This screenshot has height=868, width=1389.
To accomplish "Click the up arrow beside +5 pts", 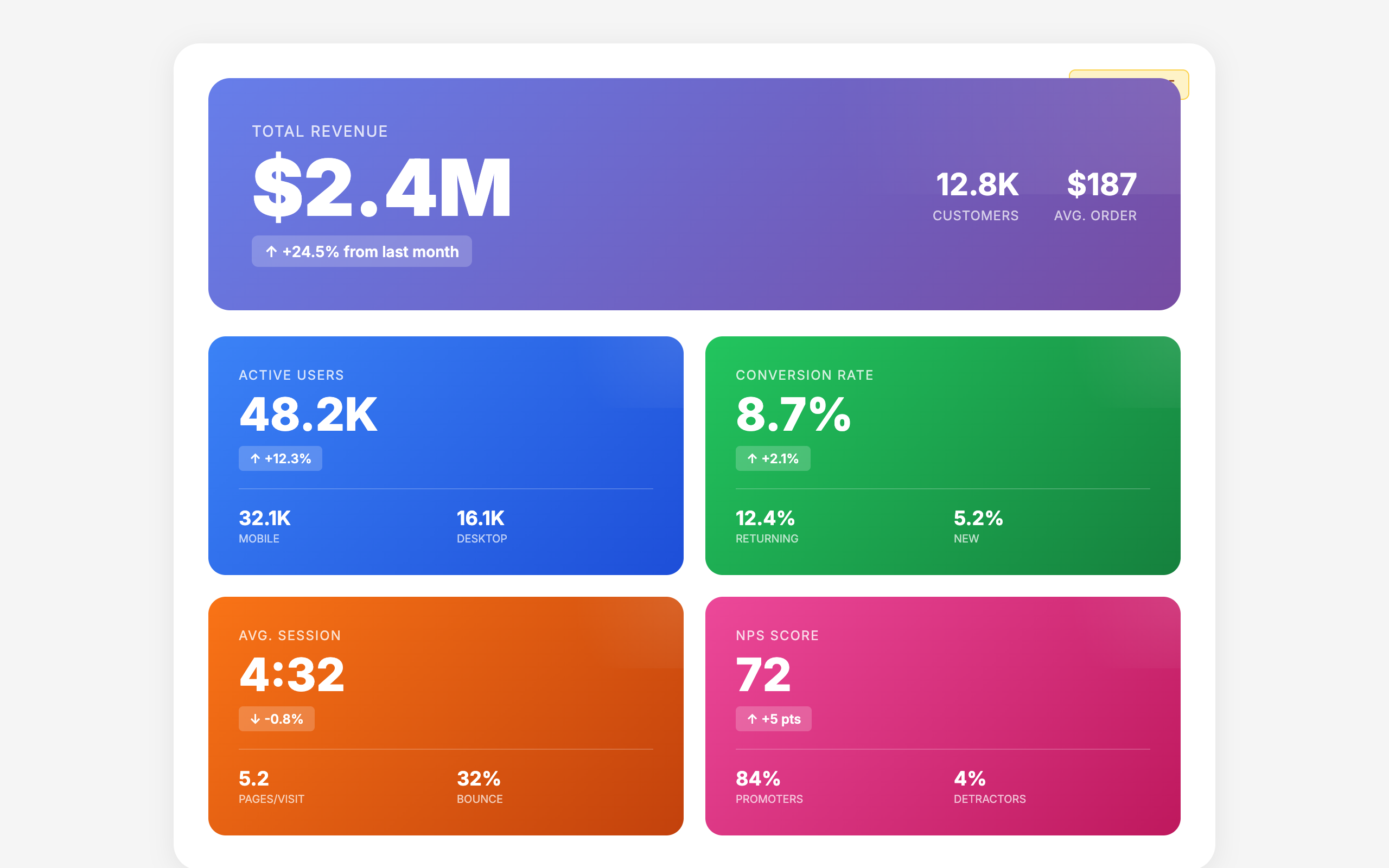I will pos(752,719).
